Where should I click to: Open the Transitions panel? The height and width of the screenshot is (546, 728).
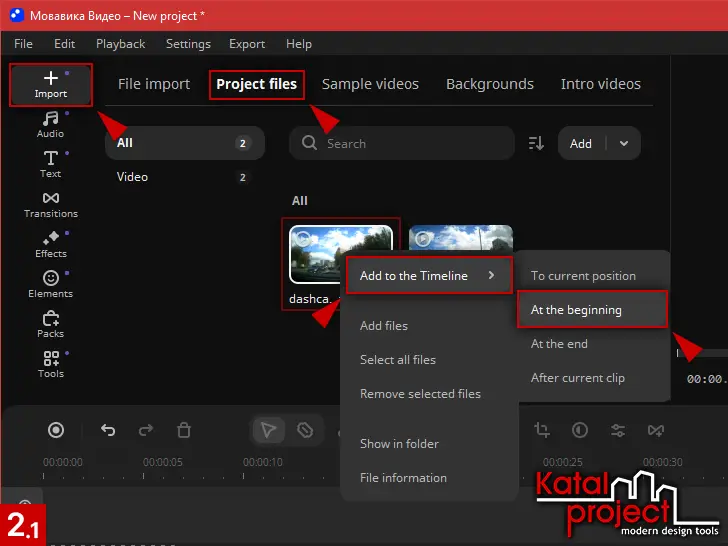[51, 204]
